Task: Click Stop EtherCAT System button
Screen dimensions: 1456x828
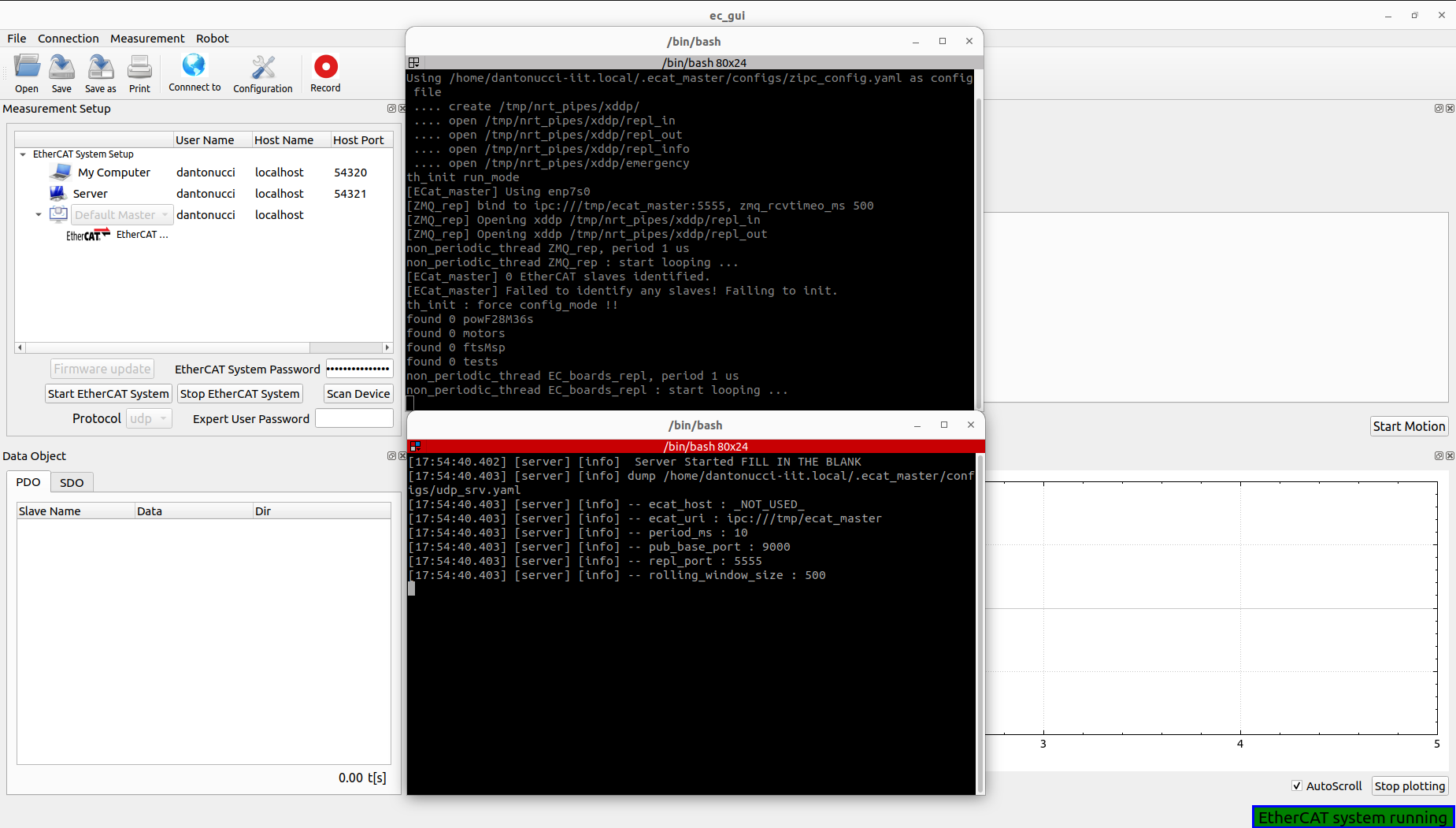Action: click(x=240, y=393)
